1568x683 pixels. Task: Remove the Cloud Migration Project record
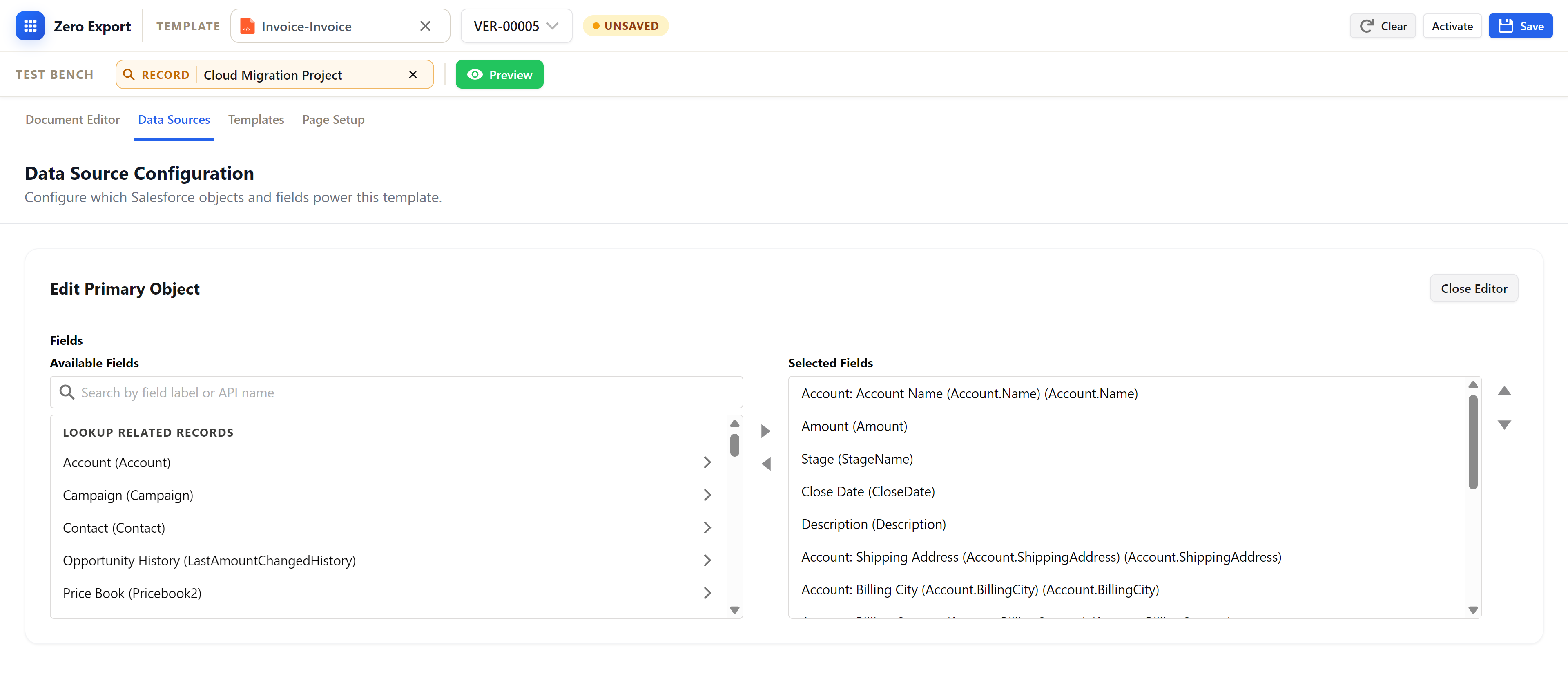click(413, 74)
